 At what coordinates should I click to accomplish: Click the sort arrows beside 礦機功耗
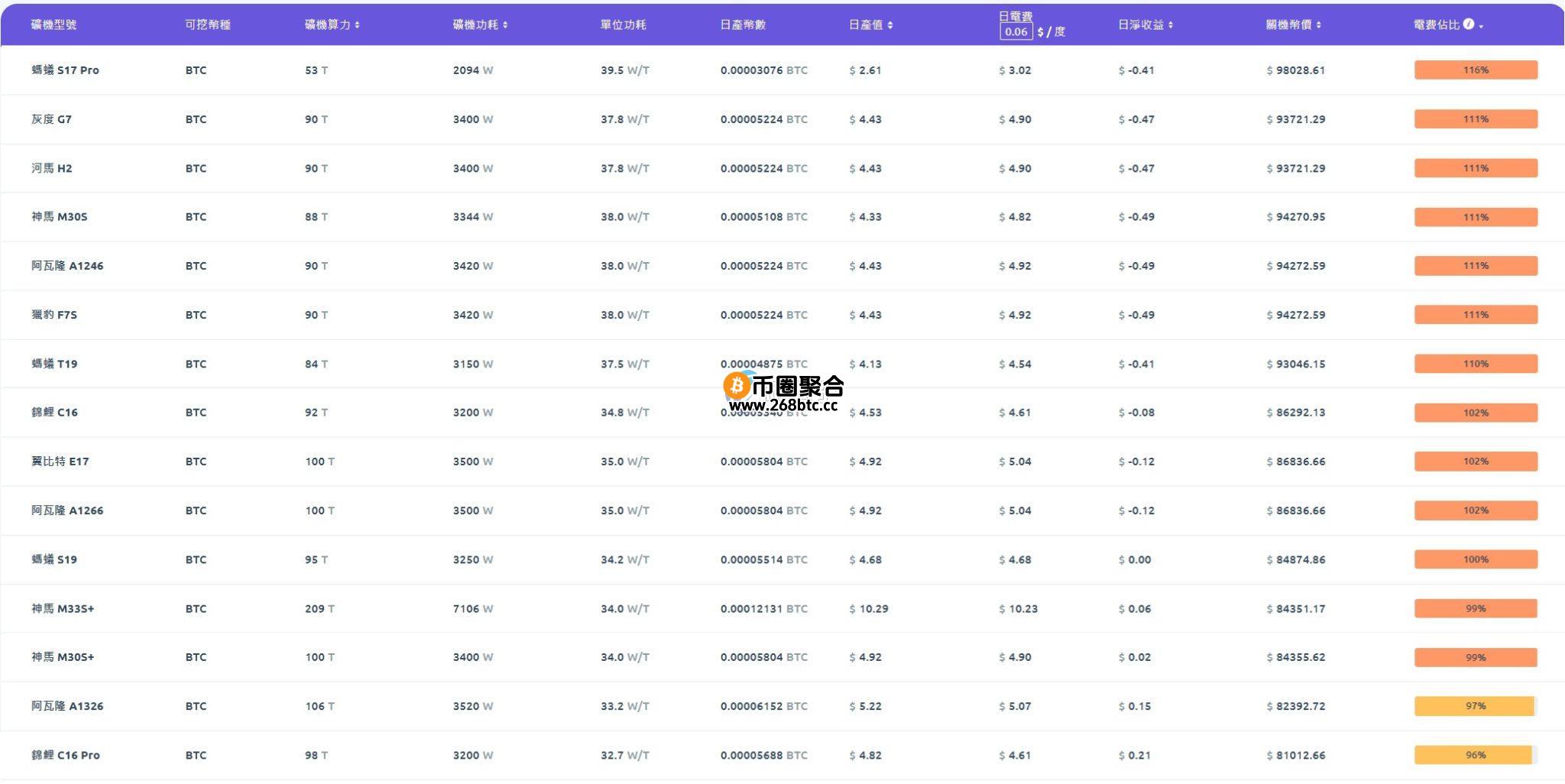(x=505, y=25)
